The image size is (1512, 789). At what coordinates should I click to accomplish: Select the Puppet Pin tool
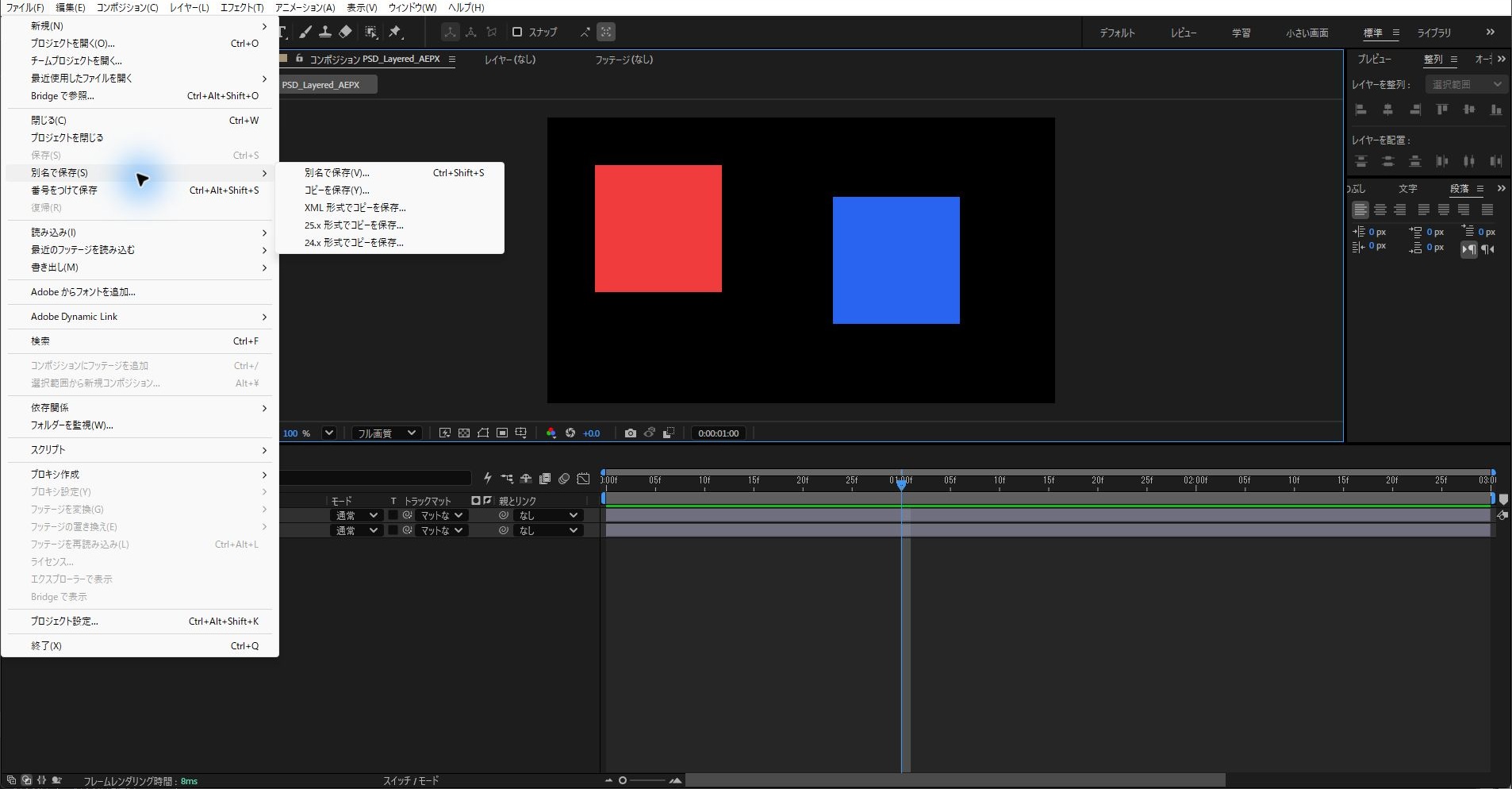tap(396, 32)
